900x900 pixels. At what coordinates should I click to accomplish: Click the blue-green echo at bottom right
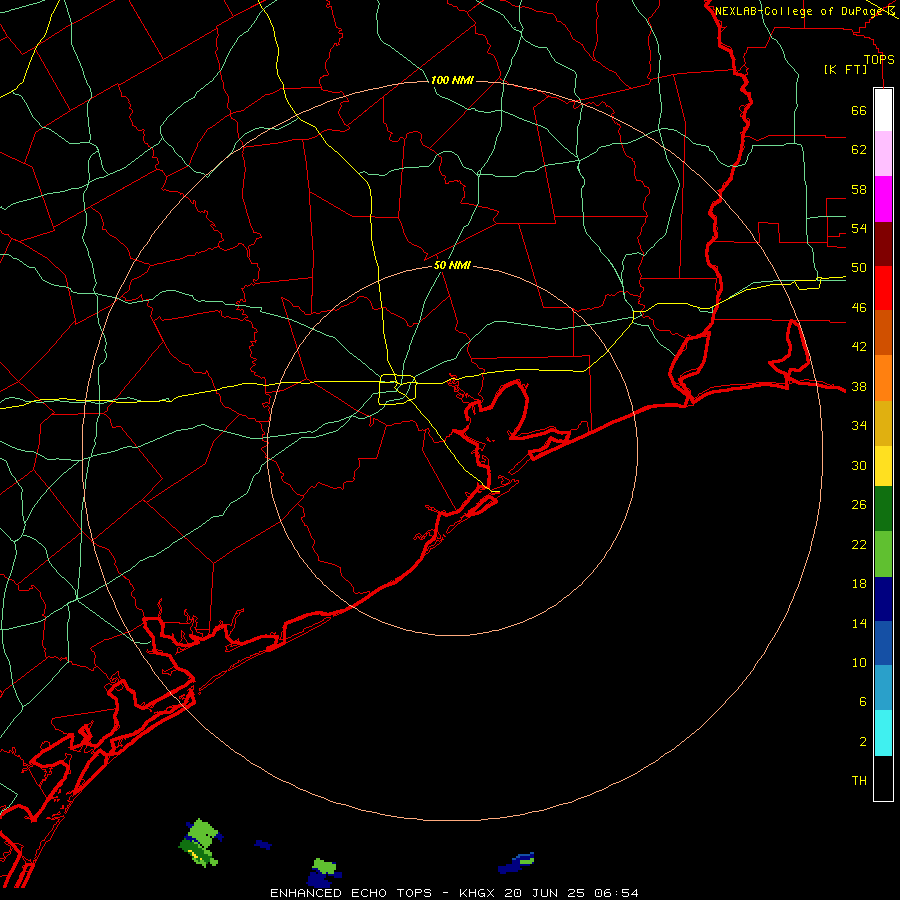[516, 863]
